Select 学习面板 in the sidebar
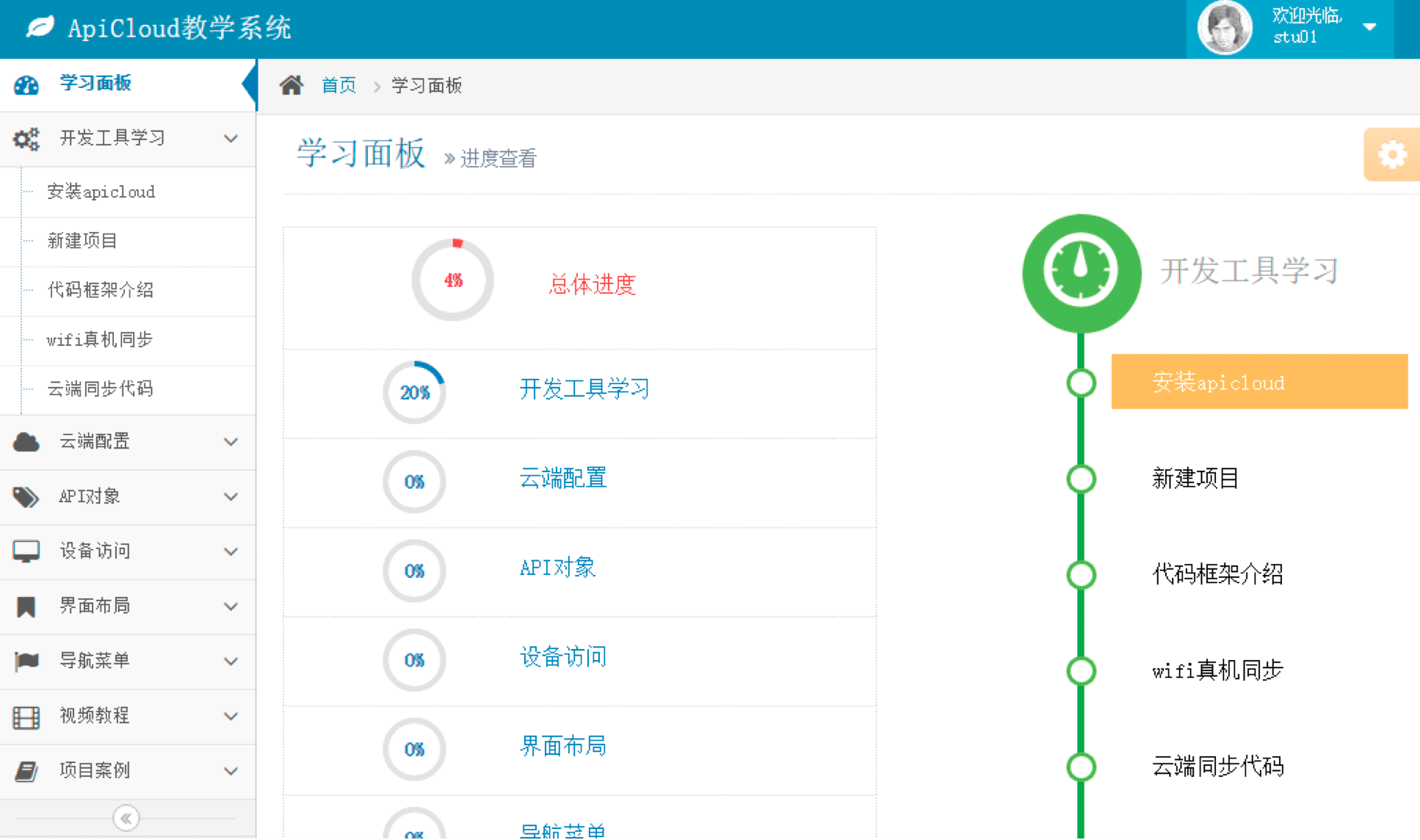 (128, 84)
